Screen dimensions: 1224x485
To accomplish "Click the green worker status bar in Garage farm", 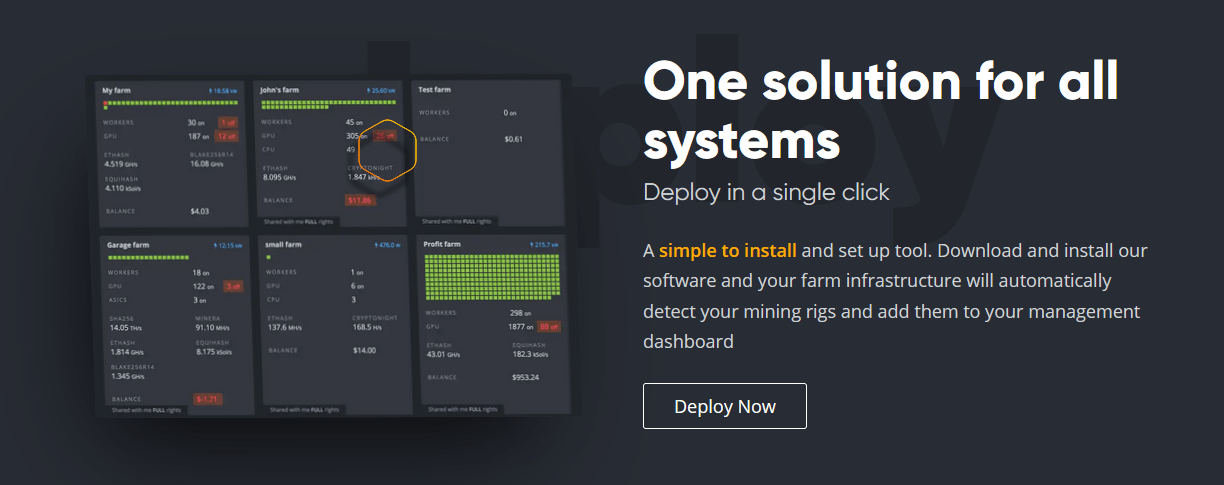I will 148,257.
